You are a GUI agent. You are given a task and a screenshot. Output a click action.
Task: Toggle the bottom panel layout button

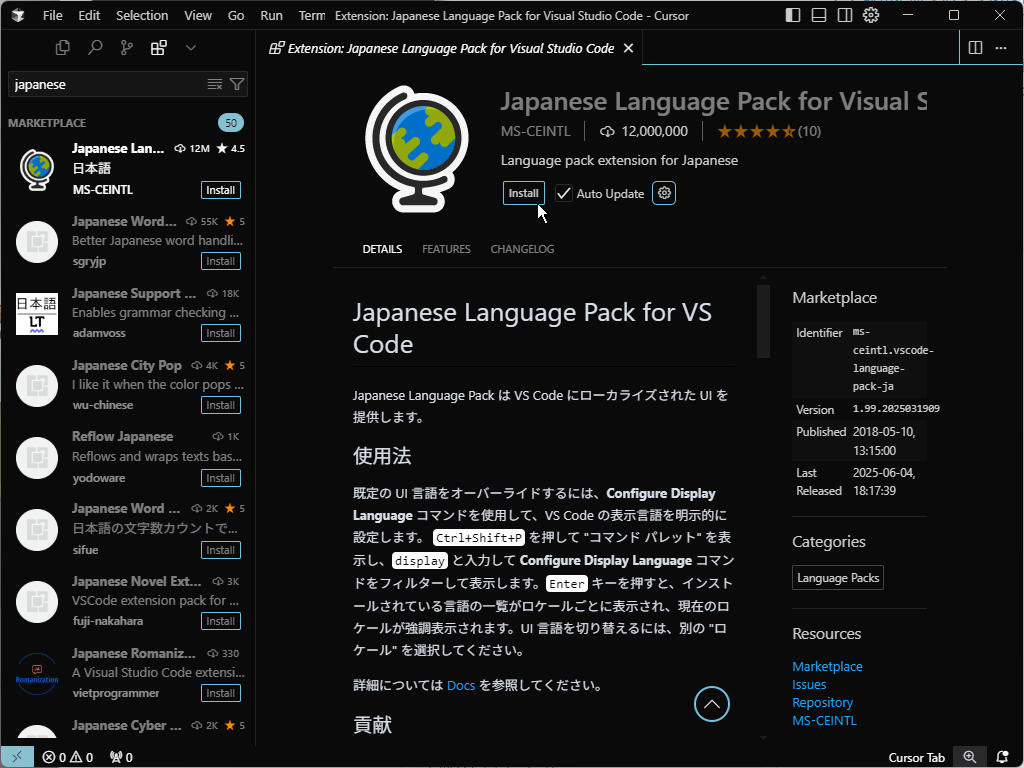[x=819, y=15]
